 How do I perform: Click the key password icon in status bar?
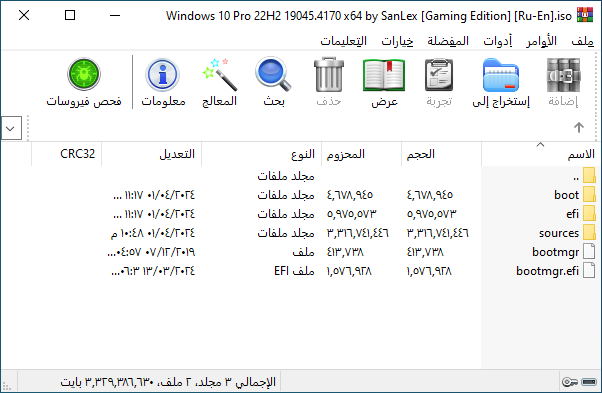tap(570, 382)
